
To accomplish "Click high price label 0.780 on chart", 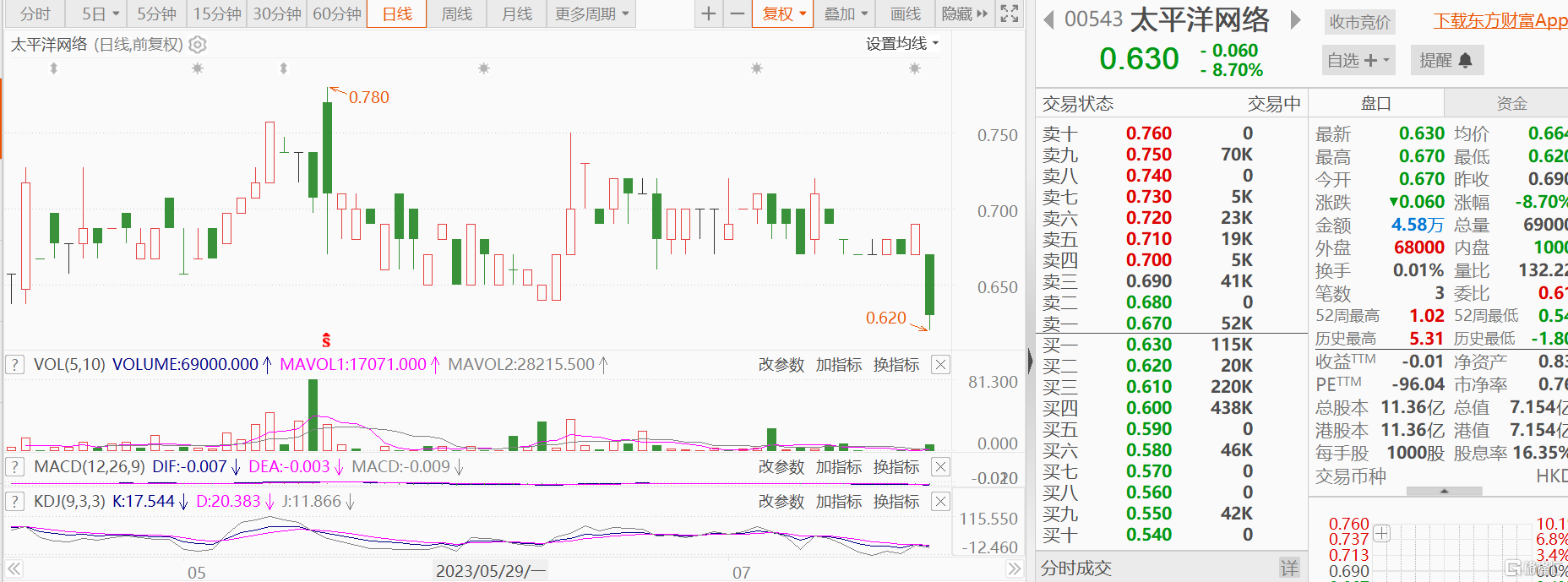I will pyautogui.click(x=368, y=97).
